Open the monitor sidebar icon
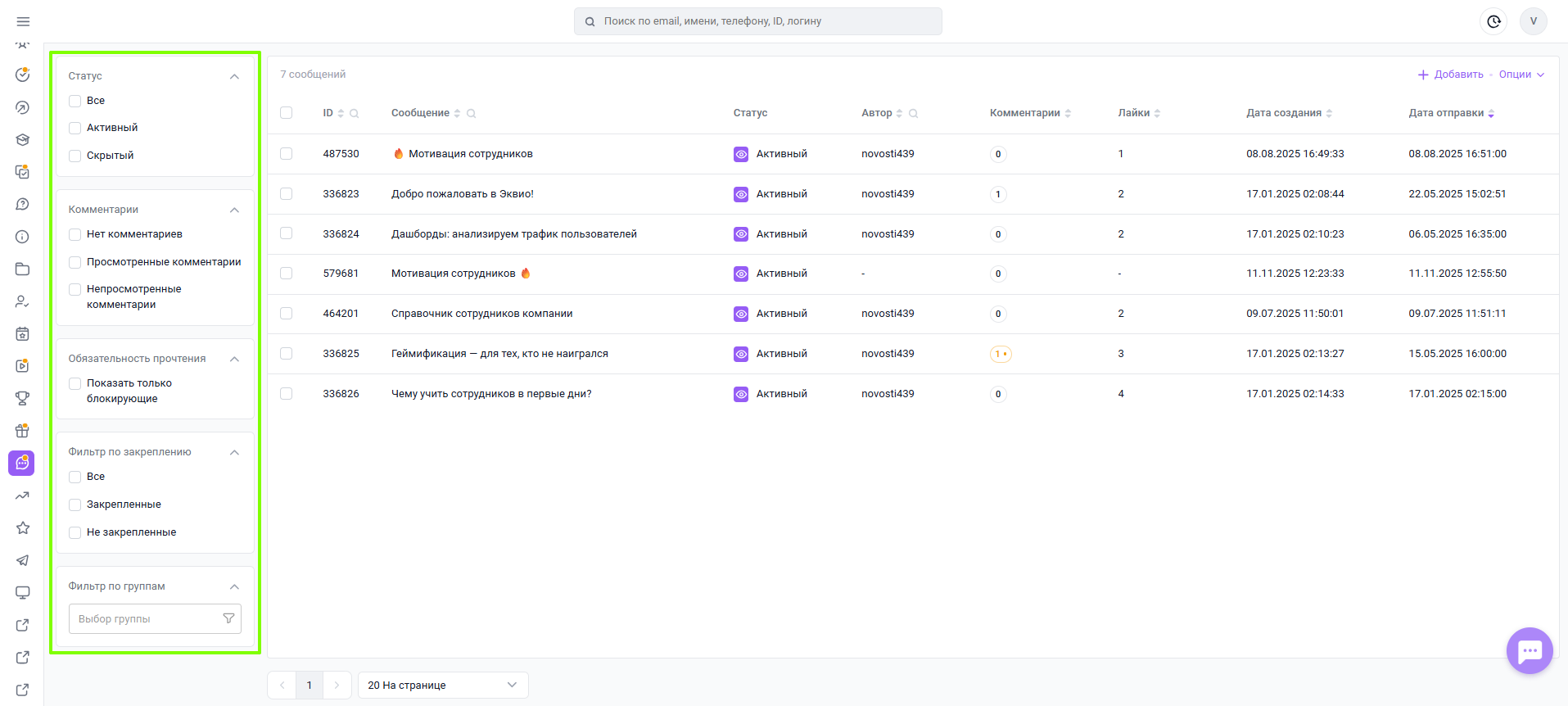 point(23,592)
